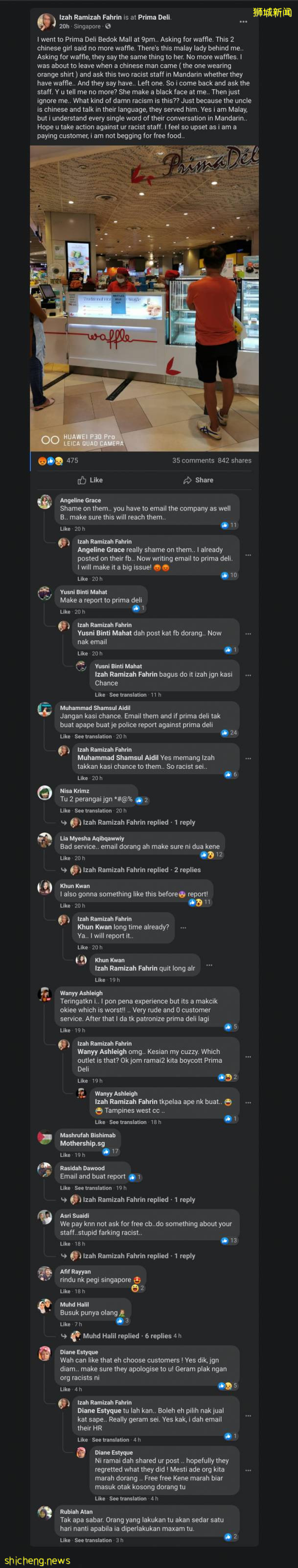See translation of Muhammad Shamsul Aidil's comment

(x=93, y=736)
